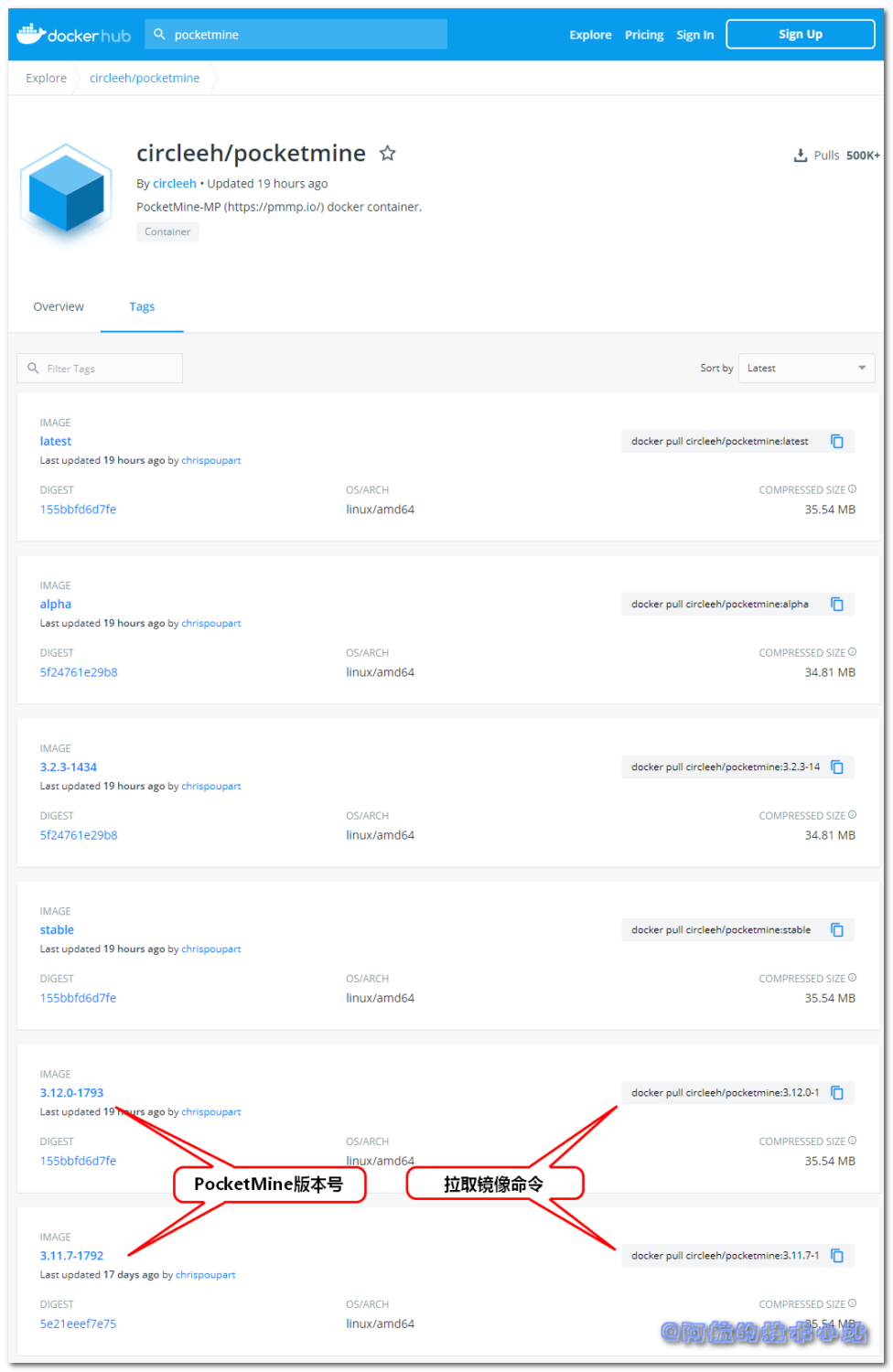The width and height of the screenshot is (893, 1372).
Task: Copy the 3.12.0-1 pull command
Action: coord(836,1092)
